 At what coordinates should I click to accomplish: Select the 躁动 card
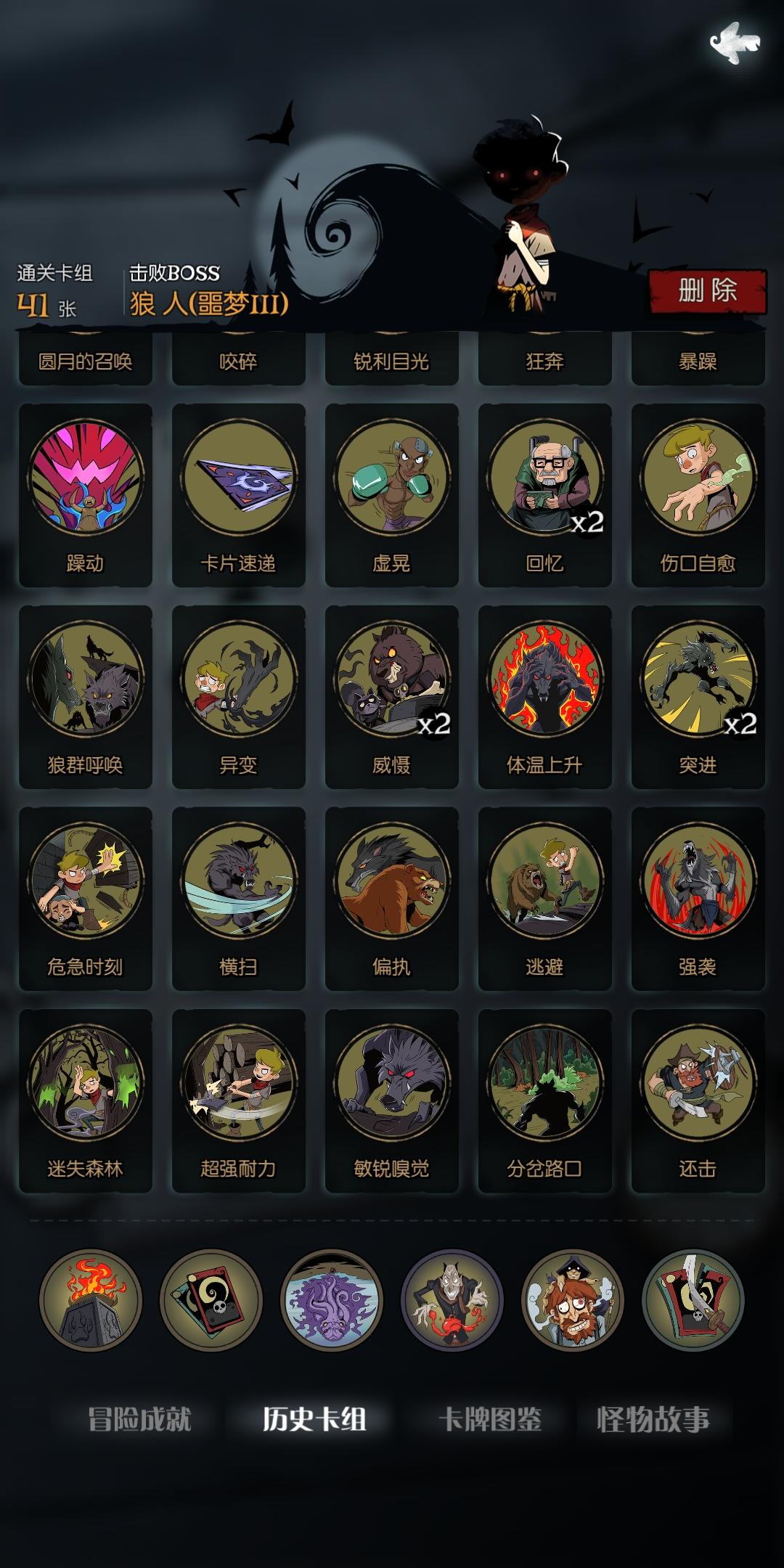[86, 495]
